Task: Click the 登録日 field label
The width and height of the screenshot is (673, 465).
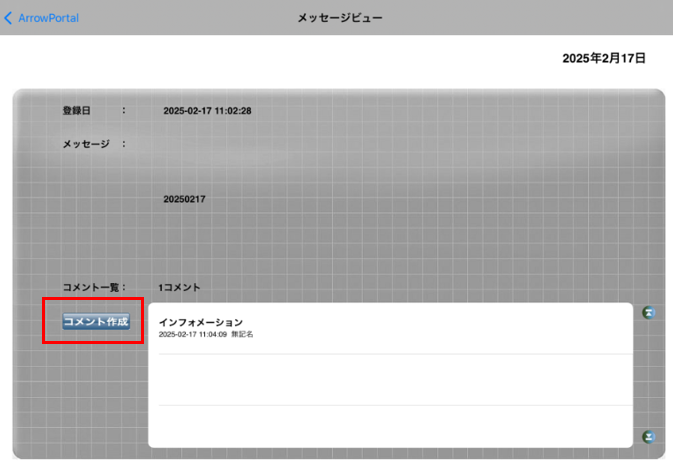Action: point(76,111)
